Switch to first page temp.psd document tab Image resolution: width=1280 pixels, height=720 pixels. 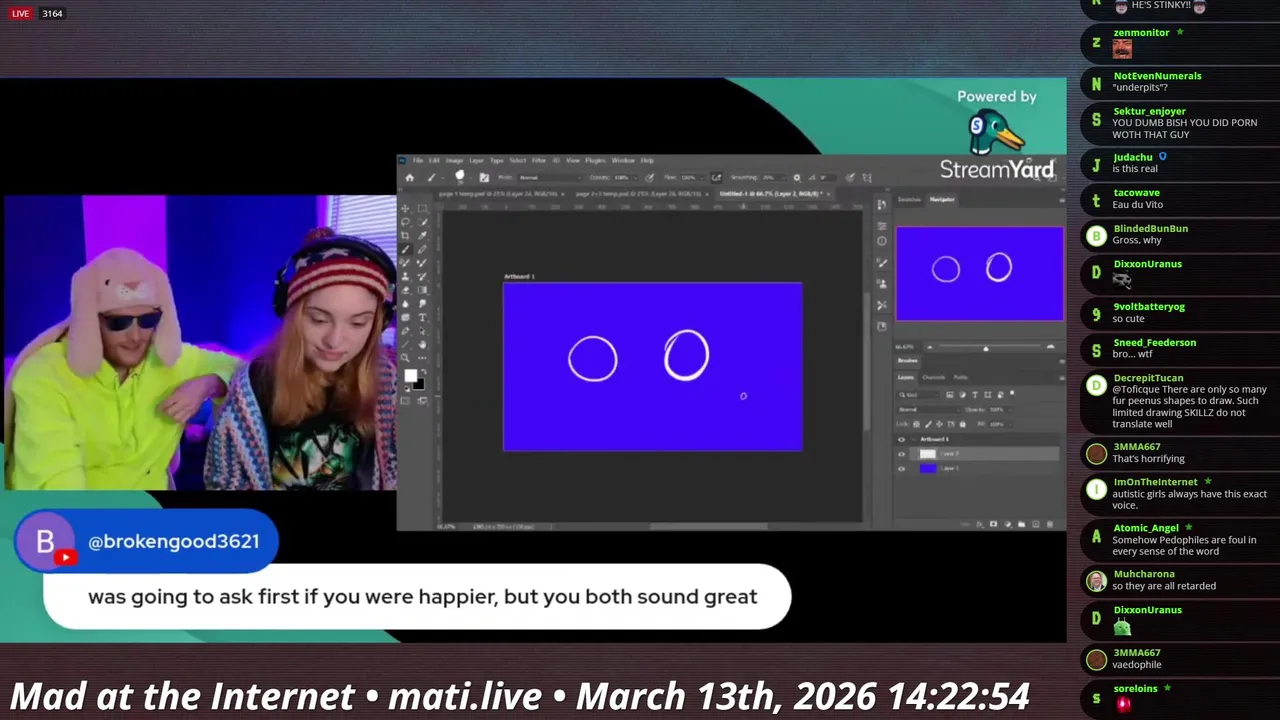coord(497,193)
